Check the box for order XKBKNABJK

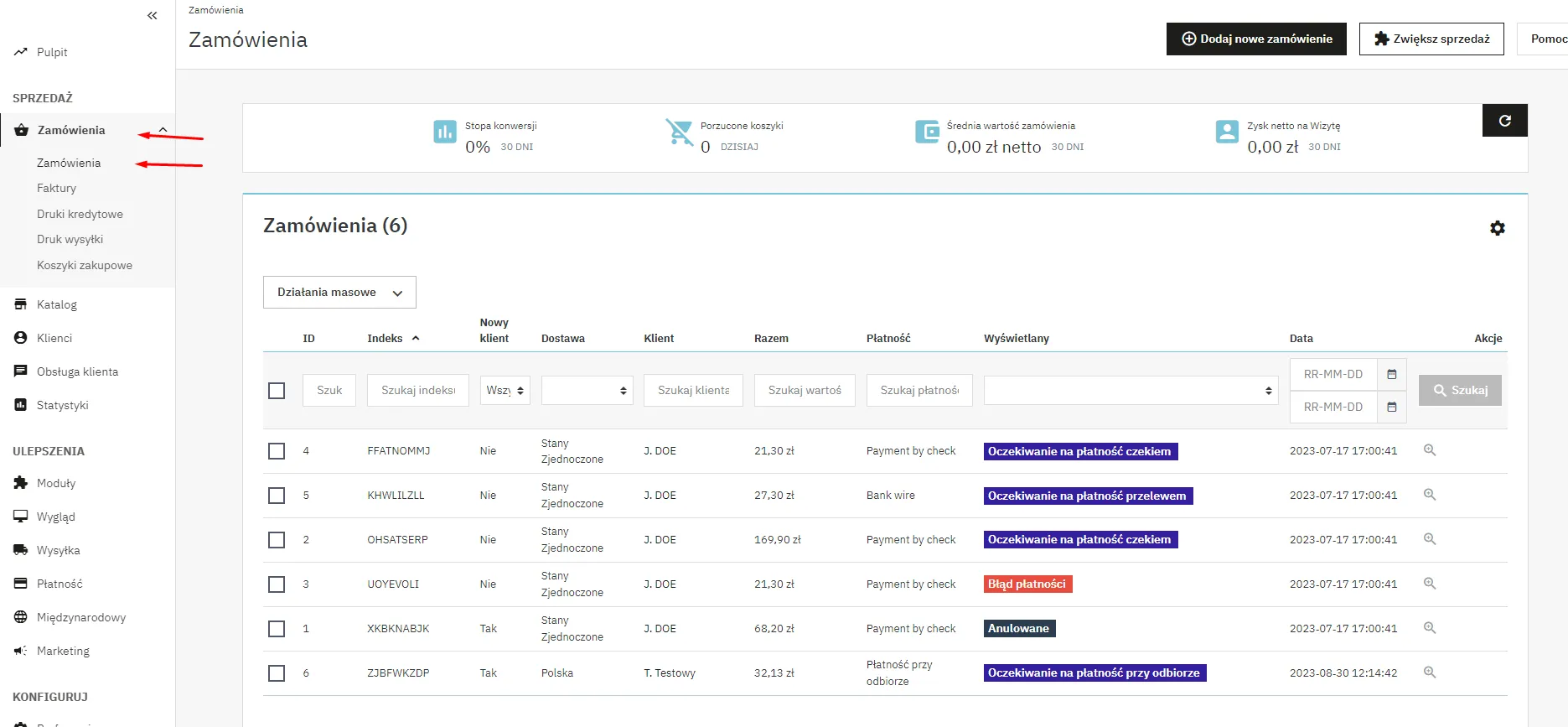277,629
